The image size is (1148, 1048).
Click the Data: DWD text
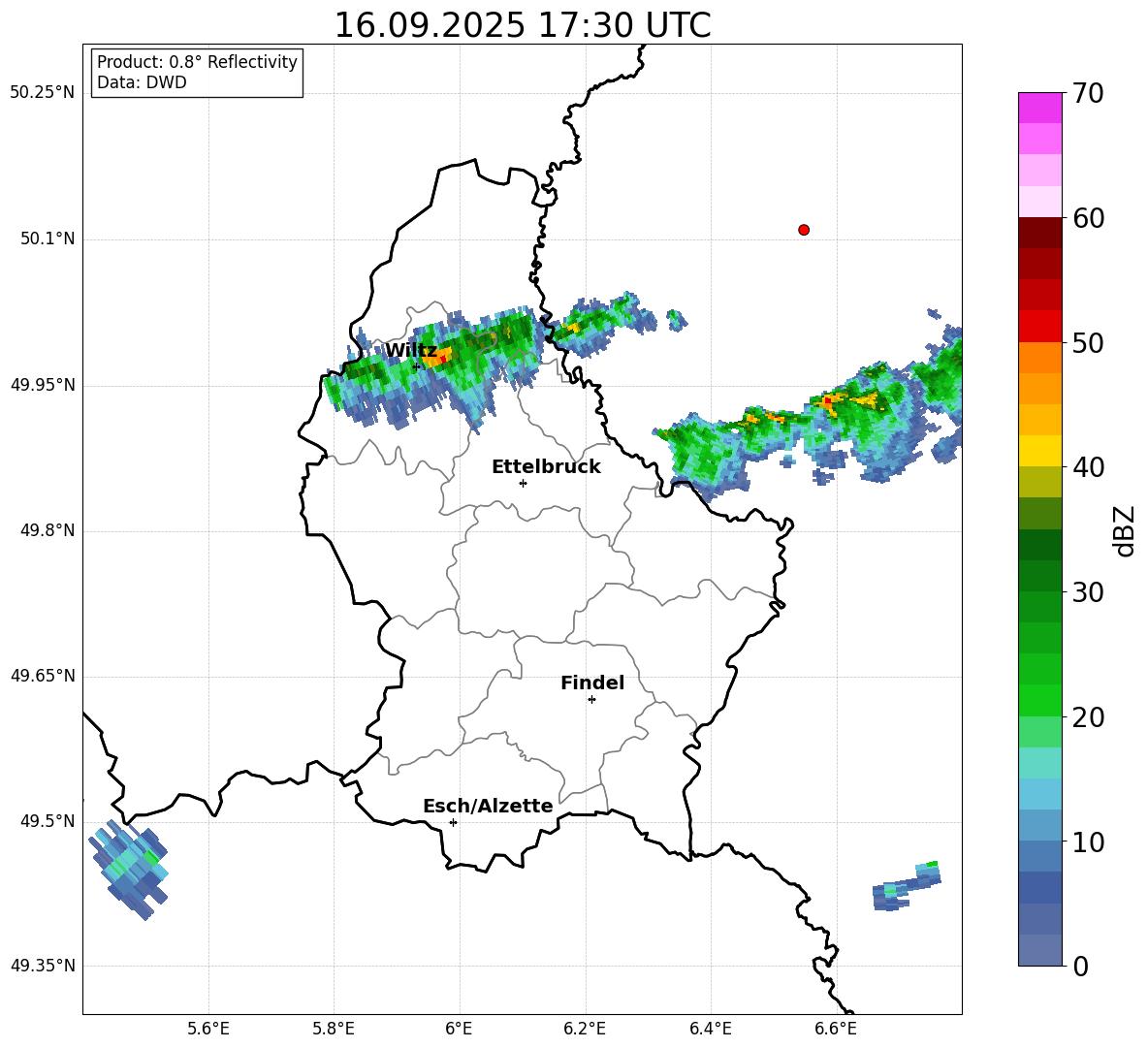click(x=142, y=82)
